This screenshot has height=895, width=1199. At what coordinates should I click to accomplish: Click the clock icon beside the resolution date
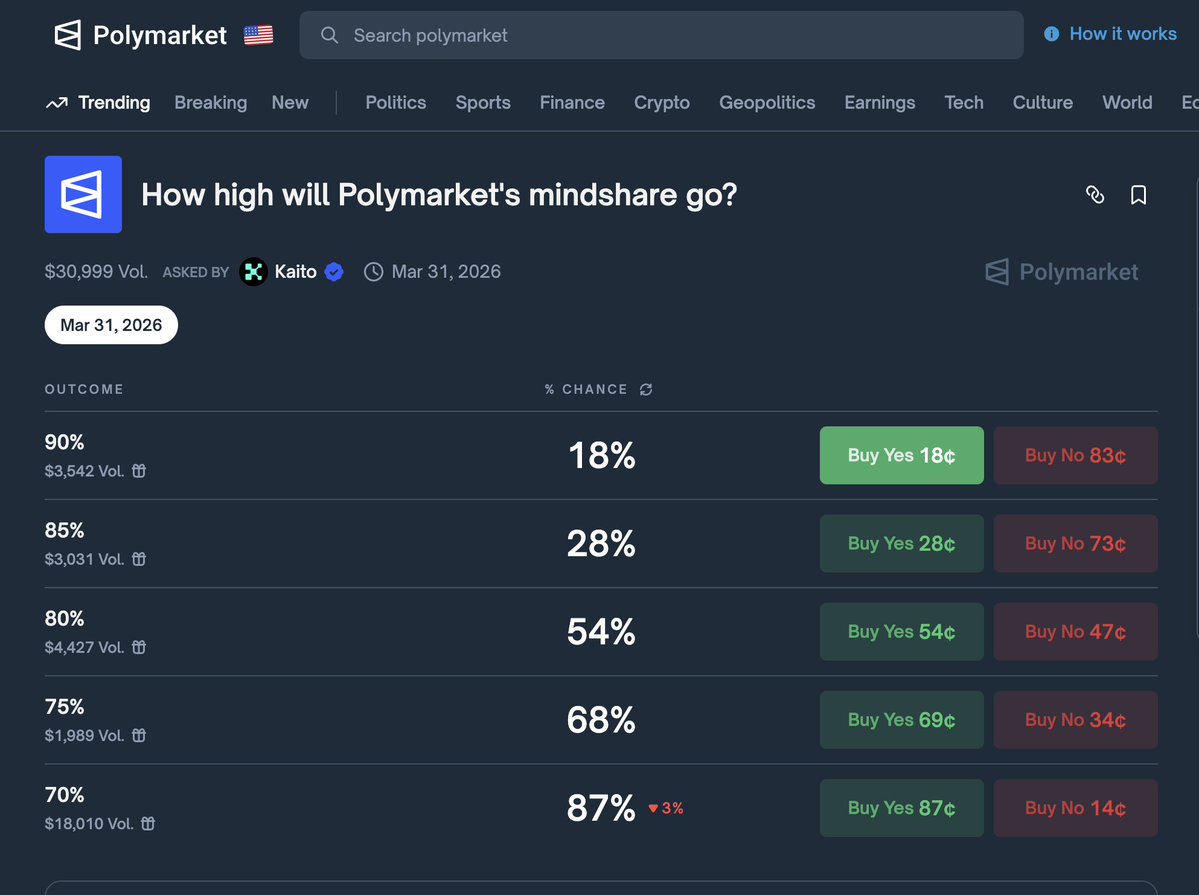[373, 271]
